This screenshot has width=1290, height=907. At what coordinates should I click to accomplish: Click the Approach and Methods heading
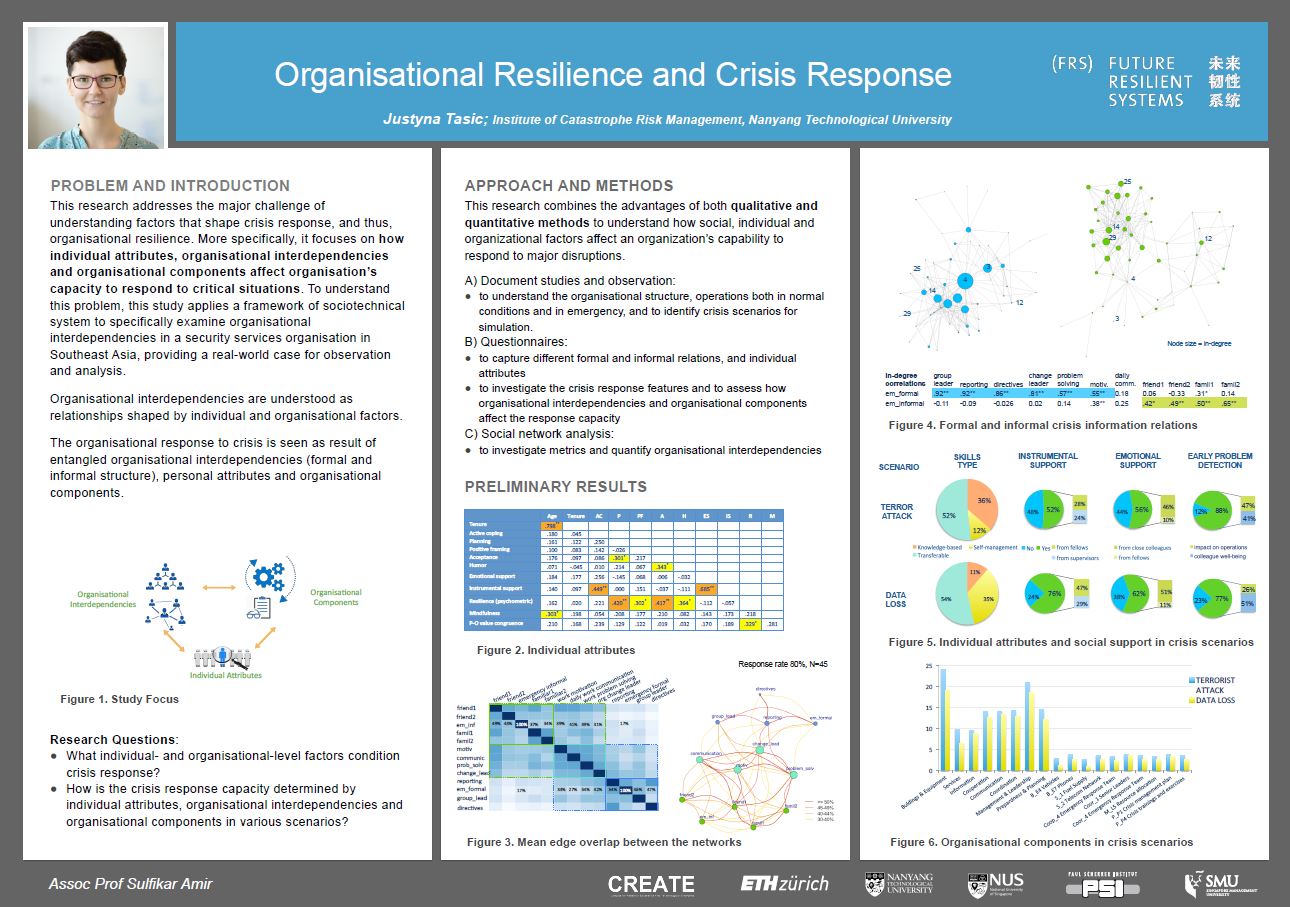(x=568, y=186)
